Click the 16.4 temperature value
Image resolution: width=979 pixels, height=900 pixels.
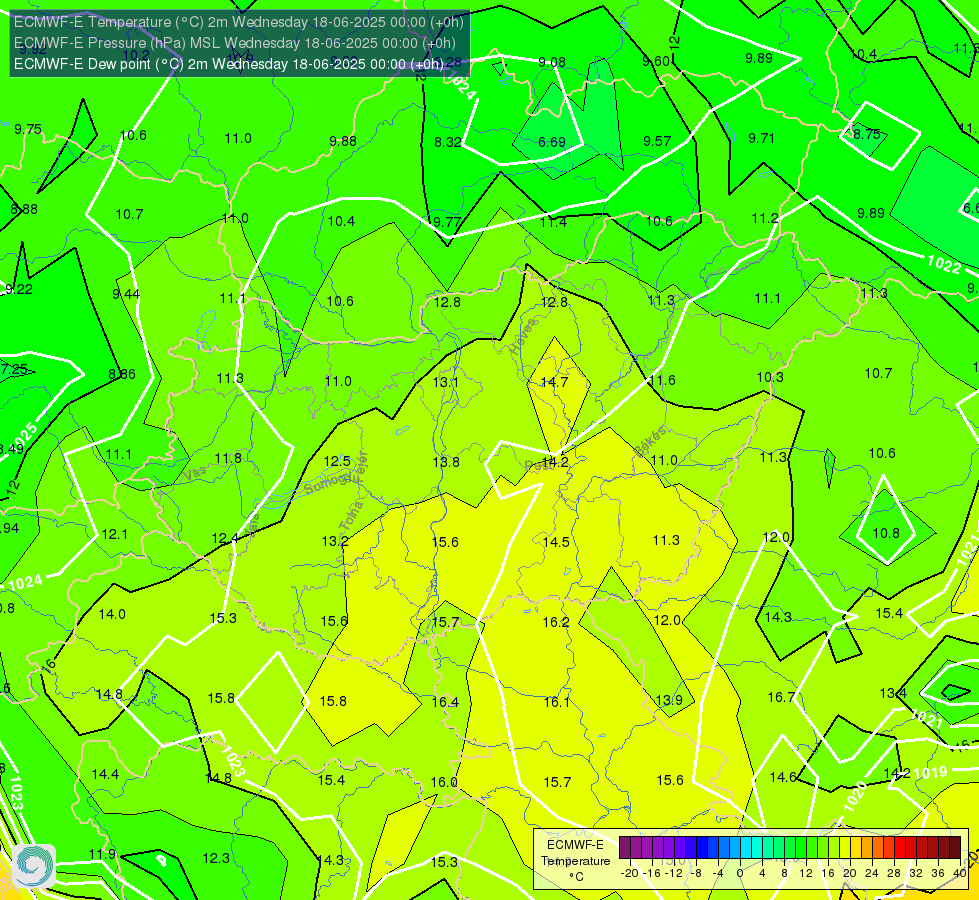(445, 703)
